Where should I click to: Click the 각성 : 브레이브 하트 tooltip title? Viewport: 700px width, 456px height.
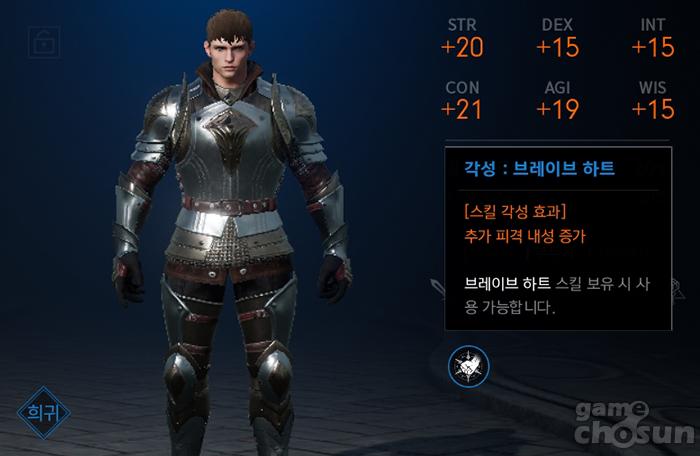pos(539,168)
